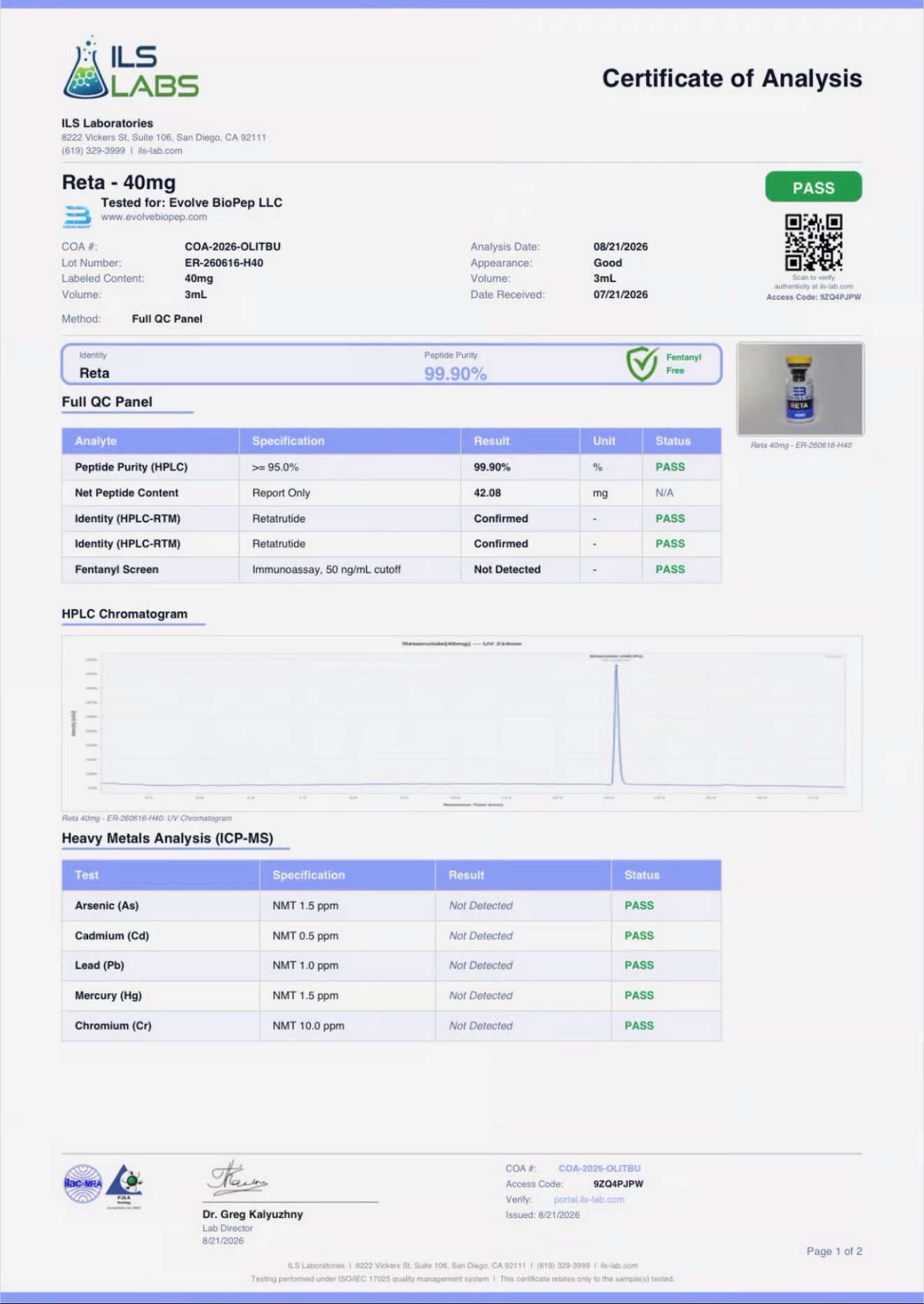Click the N/A status cell
Image resolution: width=924 pixels, height=1304 pixels.
[x=664, y=493]
